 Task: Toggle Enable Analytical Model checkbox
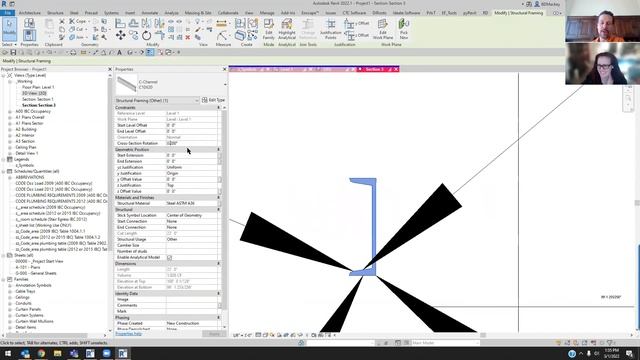coord(169,258)
